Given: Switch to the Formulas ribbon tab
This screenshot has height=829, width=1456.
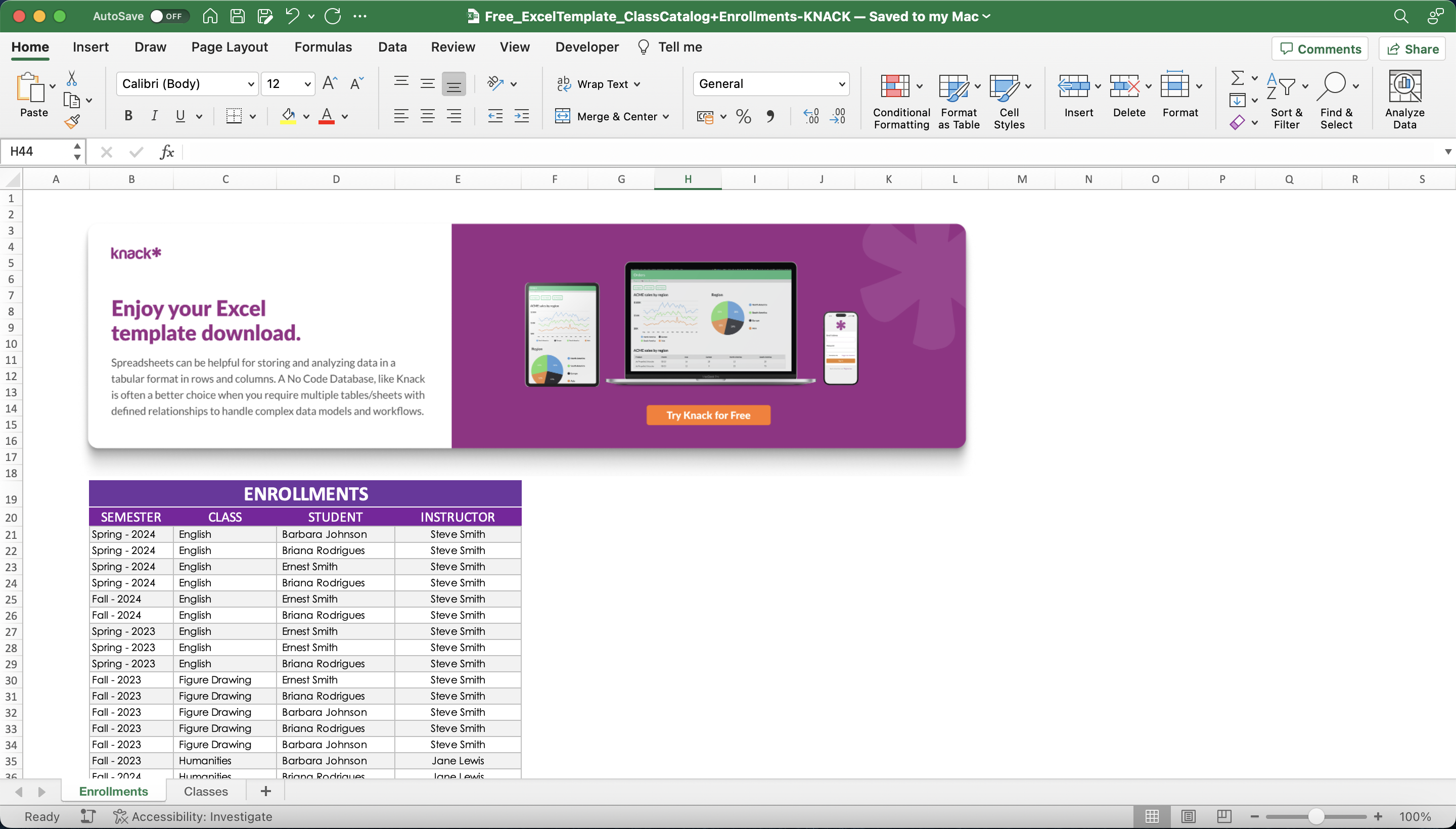Looking at the screenshot, I should tap(322, 47).
